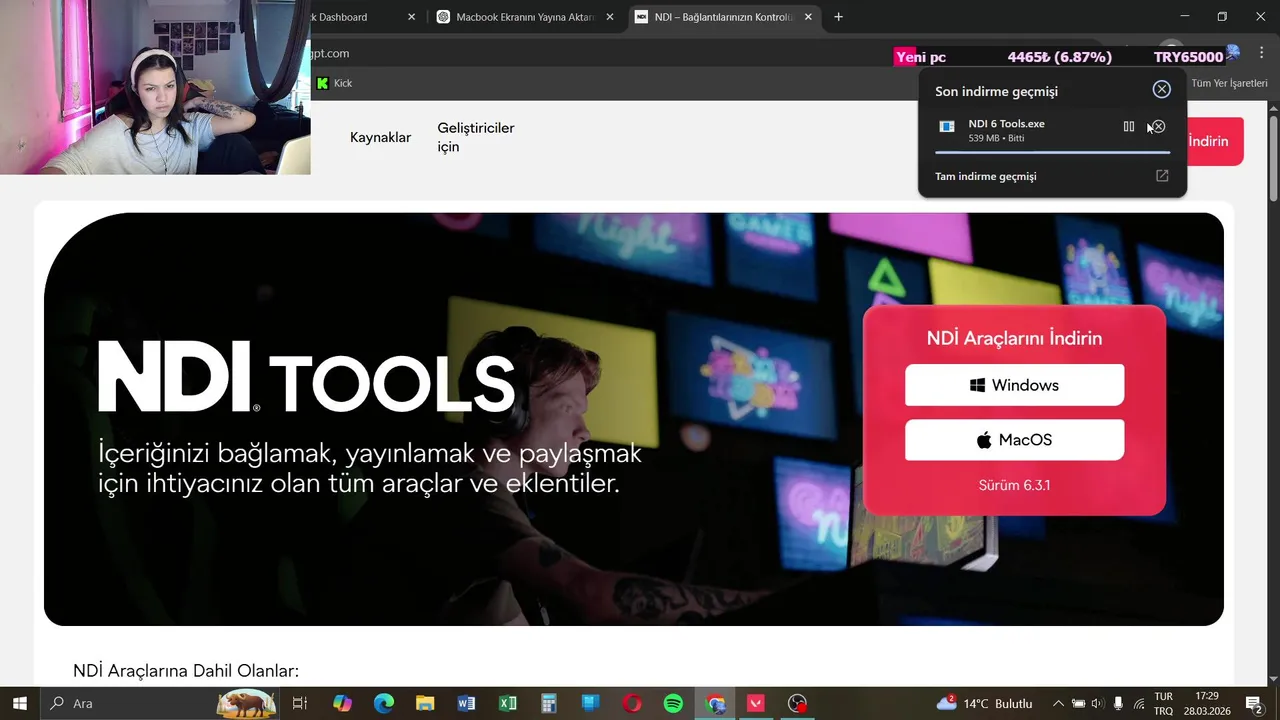Open the Geliştiriciler için menu
This screenshot has height=720, width=1280.
pyautogui.click(x=475, y=138)
